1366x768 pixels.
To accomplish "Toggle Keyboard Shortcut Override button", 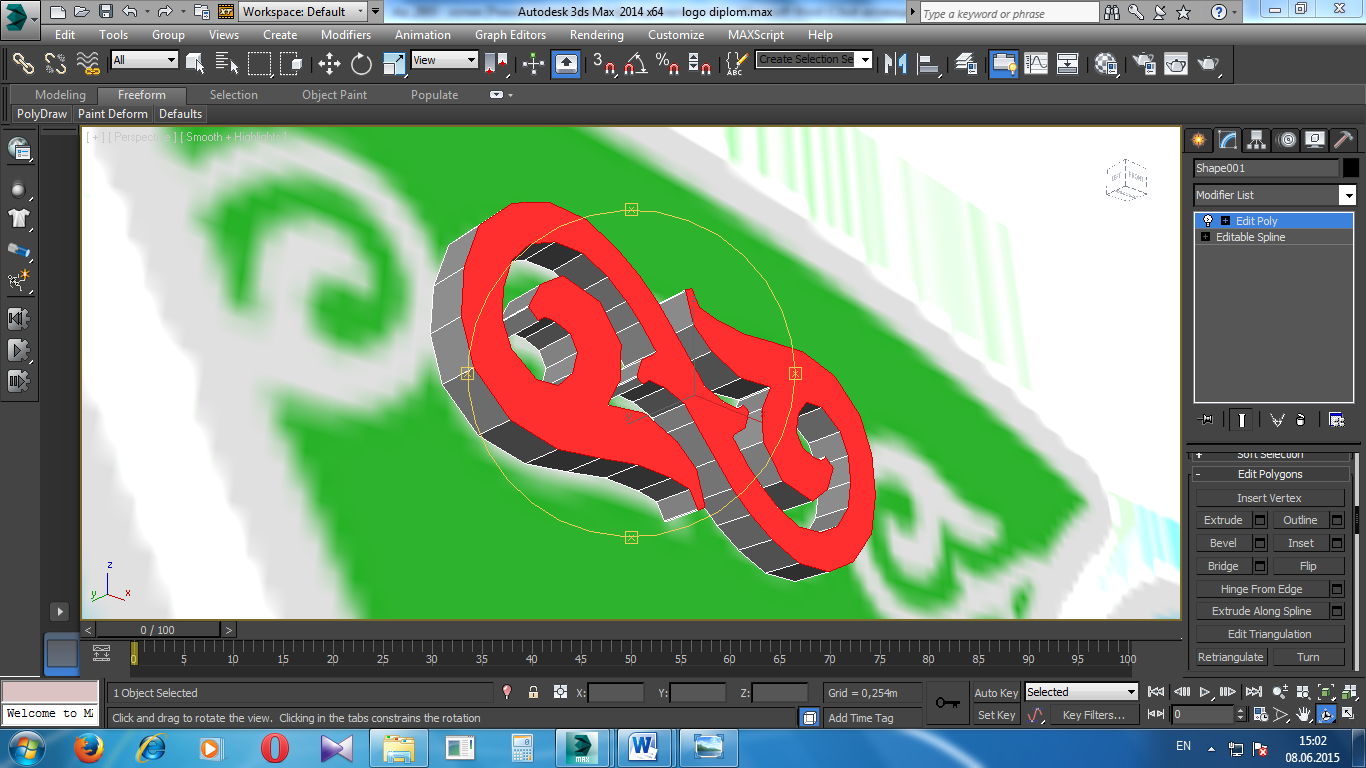I will coord(566,64).
